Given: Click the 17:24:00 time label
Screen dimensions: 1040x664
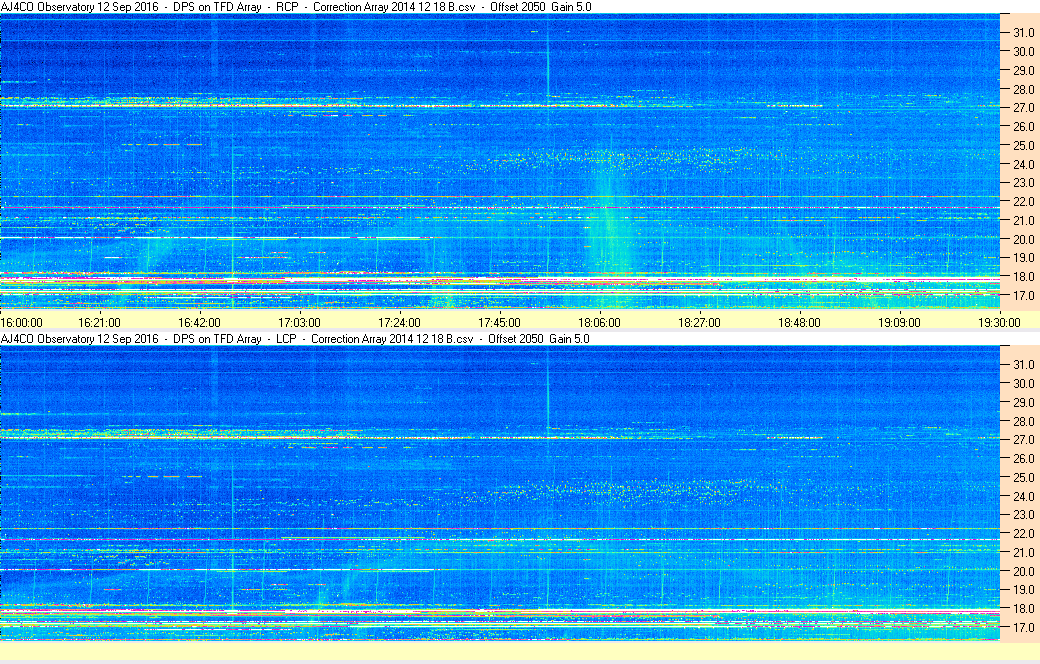Looking at the screenshot, I should 399,323.
